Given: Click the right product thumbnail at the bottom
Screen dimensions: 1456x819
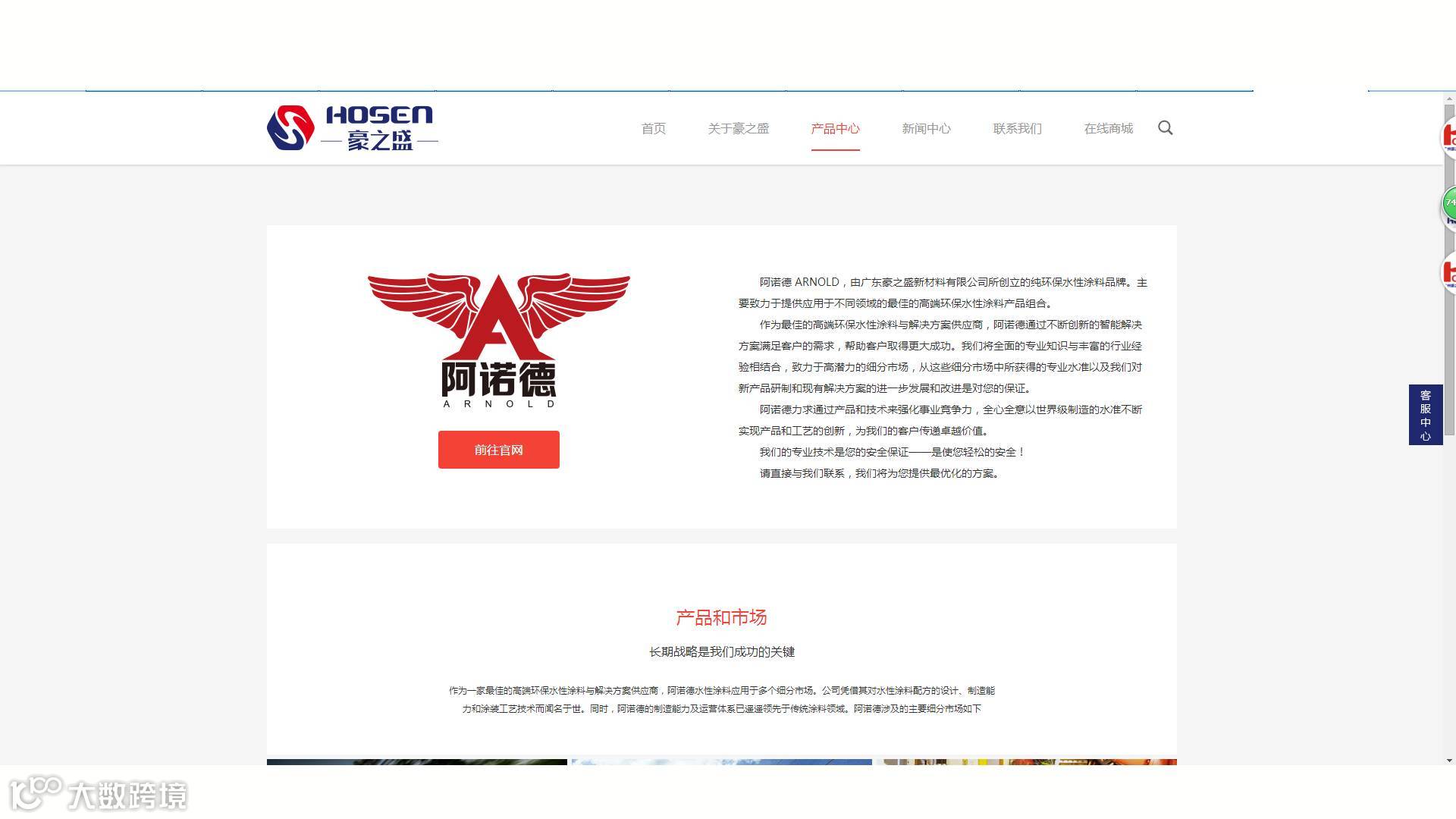Looking at the screenshot, I should click(1026, 761).
